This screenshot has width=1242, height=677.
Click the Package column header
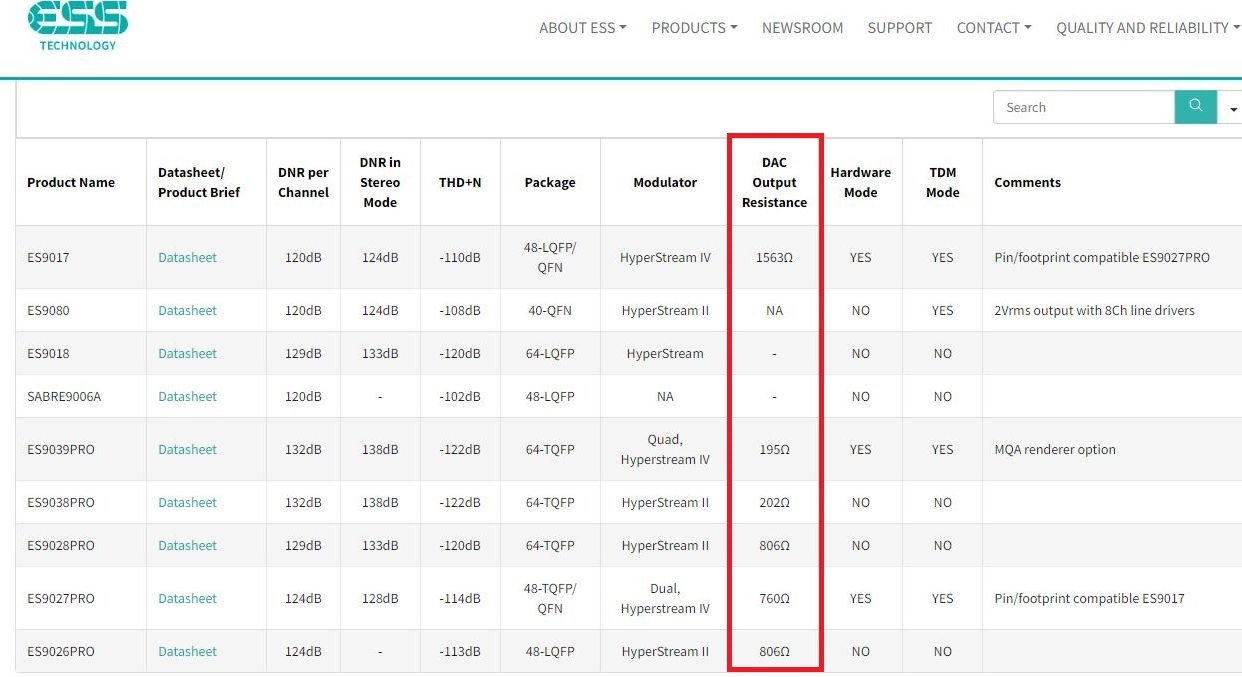(550, 182)
